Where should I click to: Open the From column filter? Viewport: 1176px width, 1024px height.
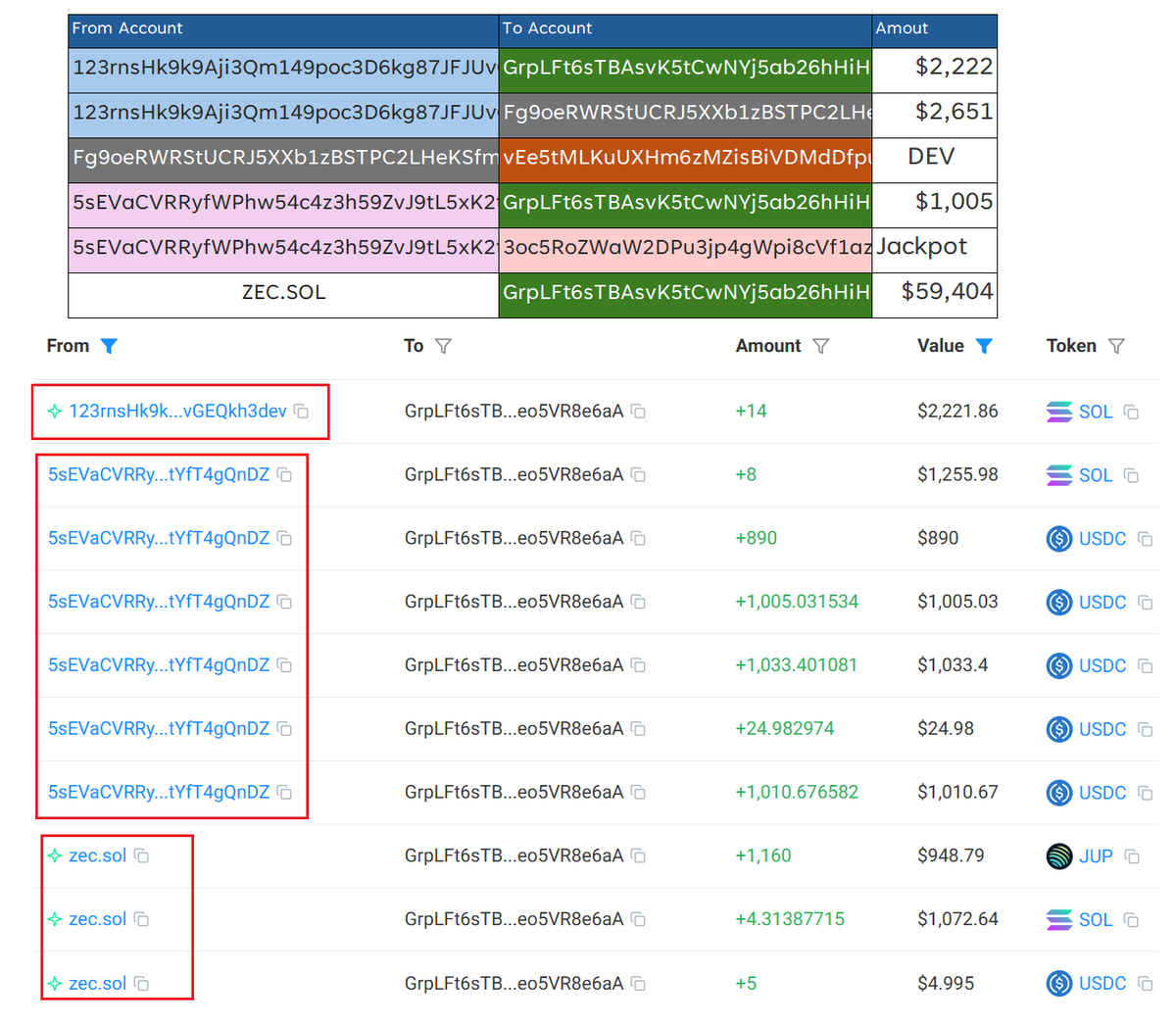click(110, 346)
